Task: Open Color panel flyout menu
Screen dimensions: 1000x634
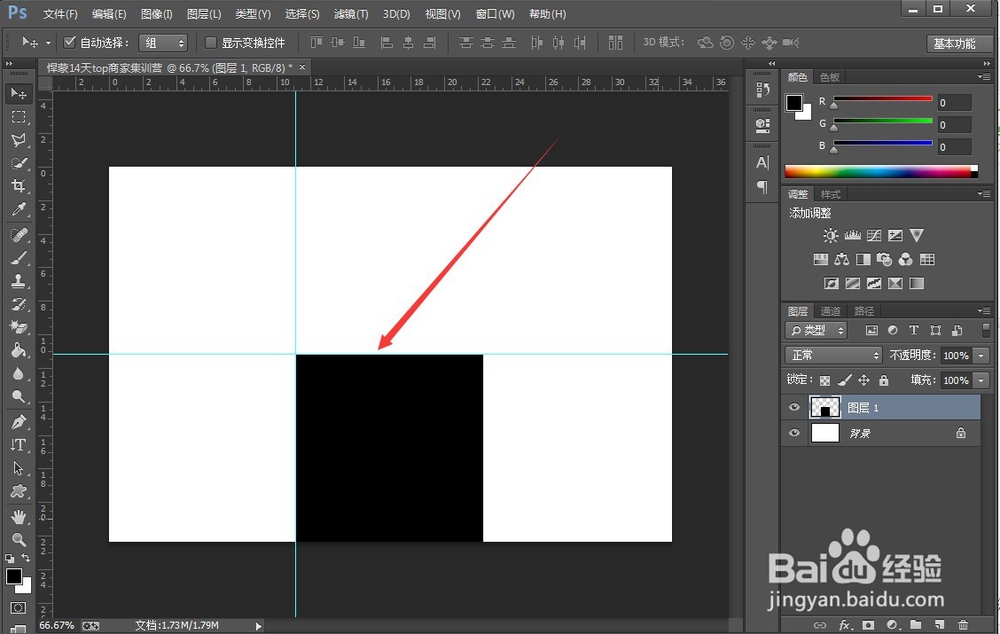Action: 983,77
